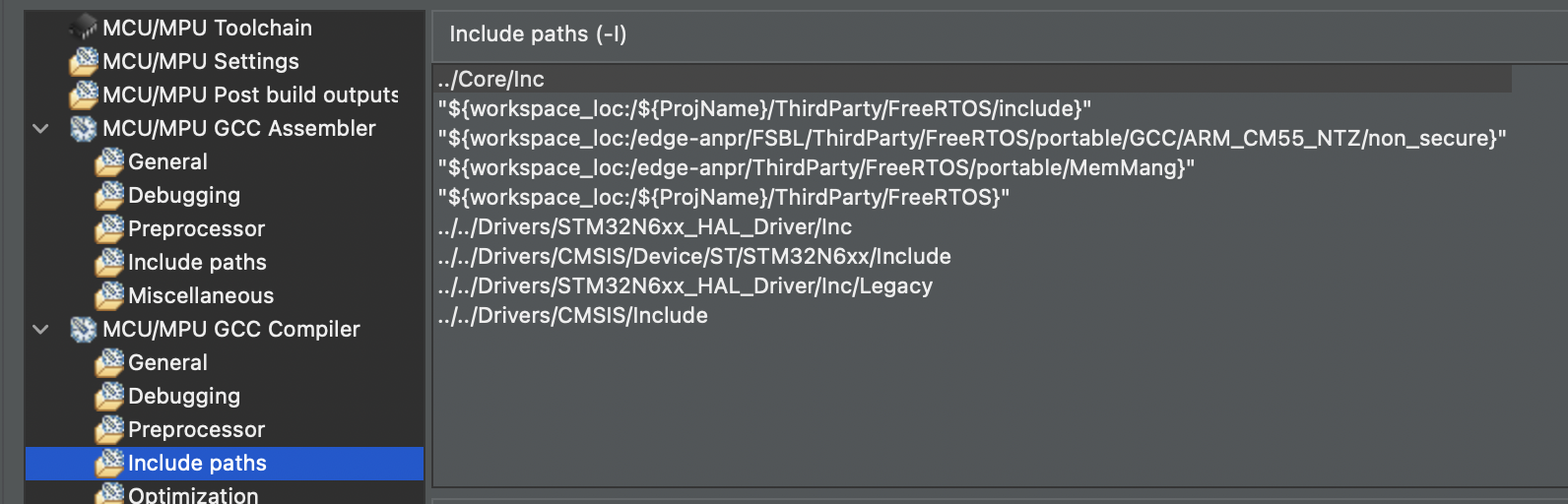
Task: Click the Compiler Optimization icon
Action: pyautogui.click(x=109, y=494)
